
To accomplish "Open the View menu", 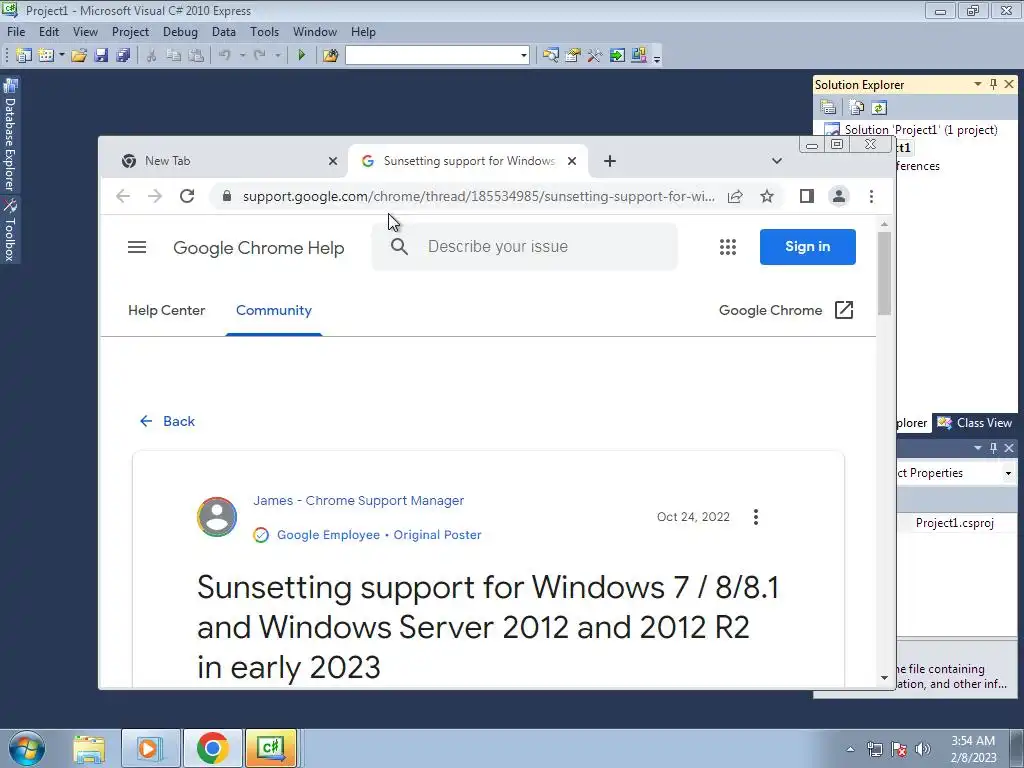I will (x=86, y=32).
